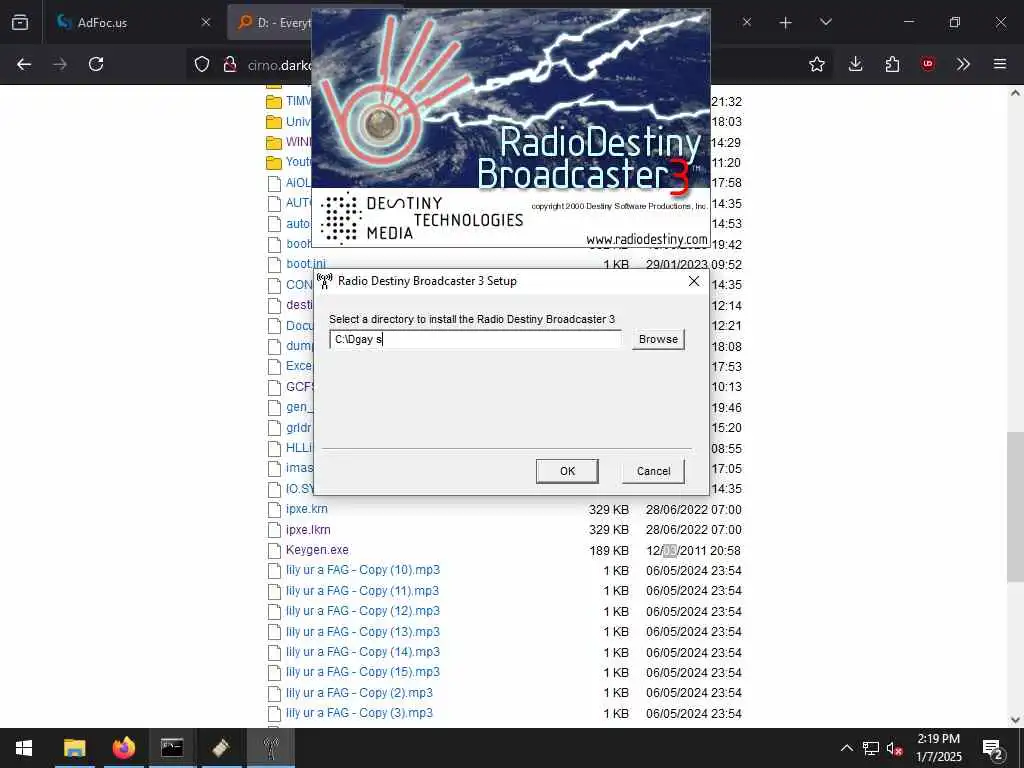
Task: Open taskbar clock showing 2:19 PM
Action: pos(938,748)
